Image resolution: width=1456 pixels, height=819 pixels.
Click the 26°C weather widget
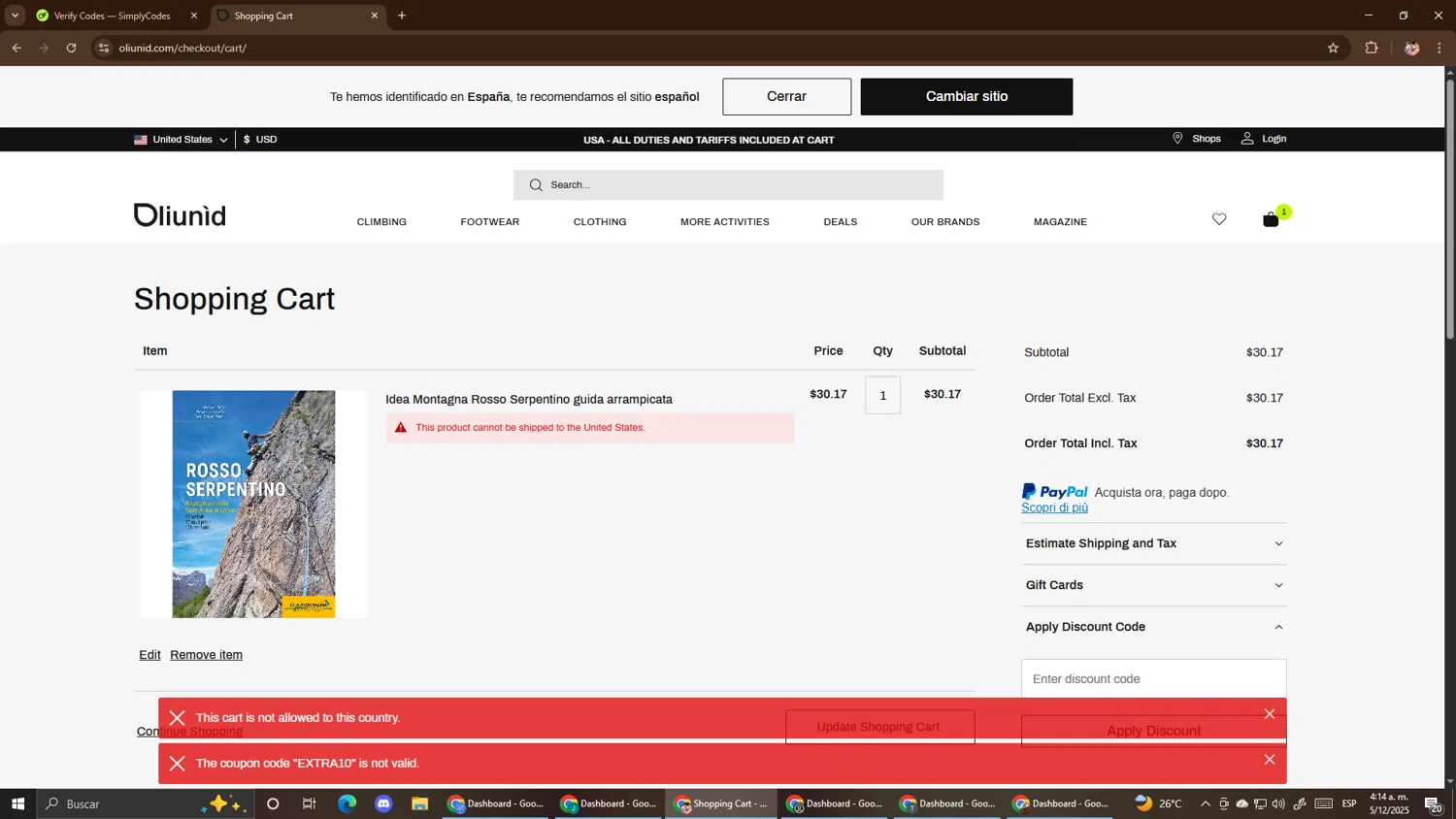[x=1159, y=803]
